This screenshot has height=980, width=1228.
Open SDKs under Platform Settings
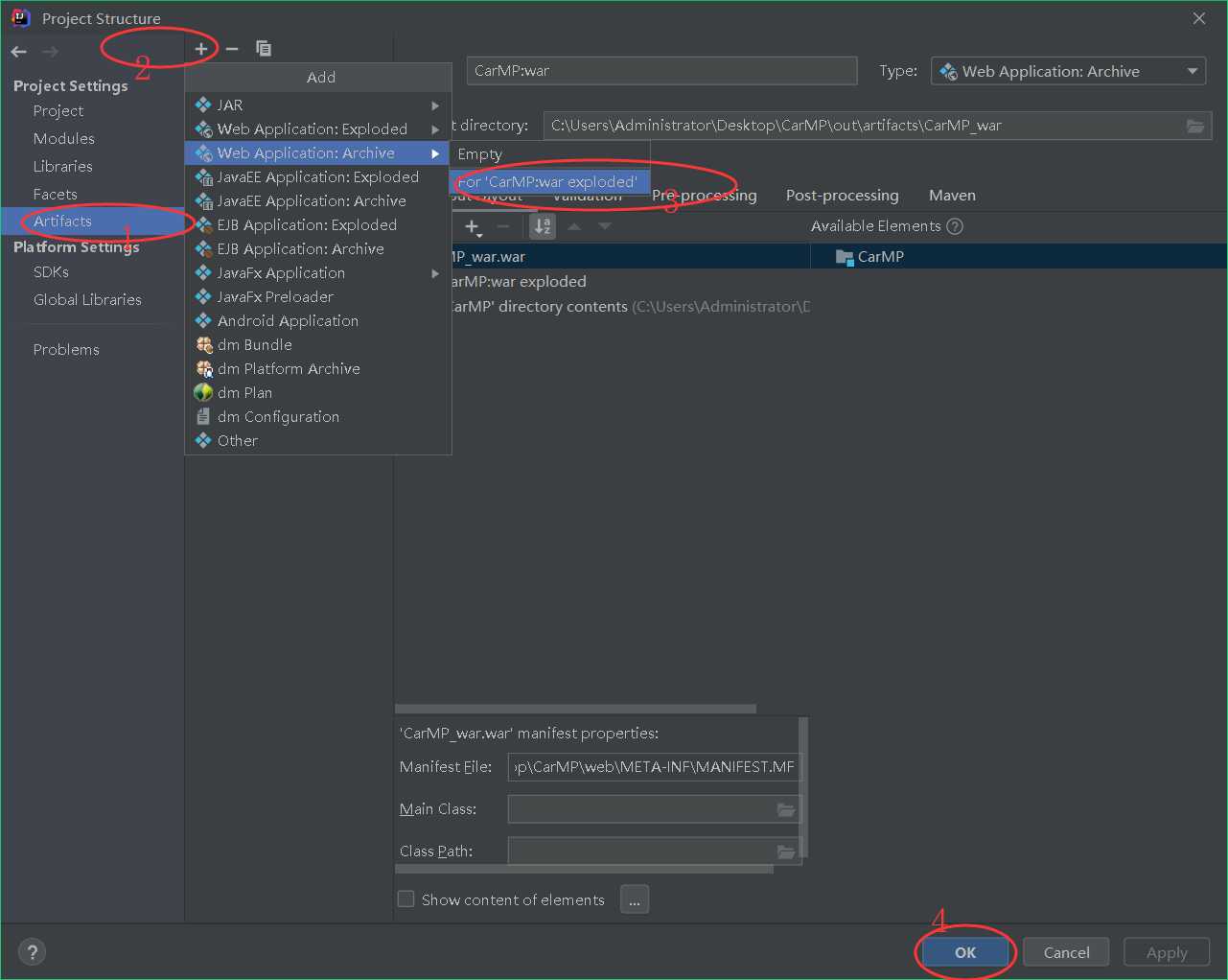(51, 272)
